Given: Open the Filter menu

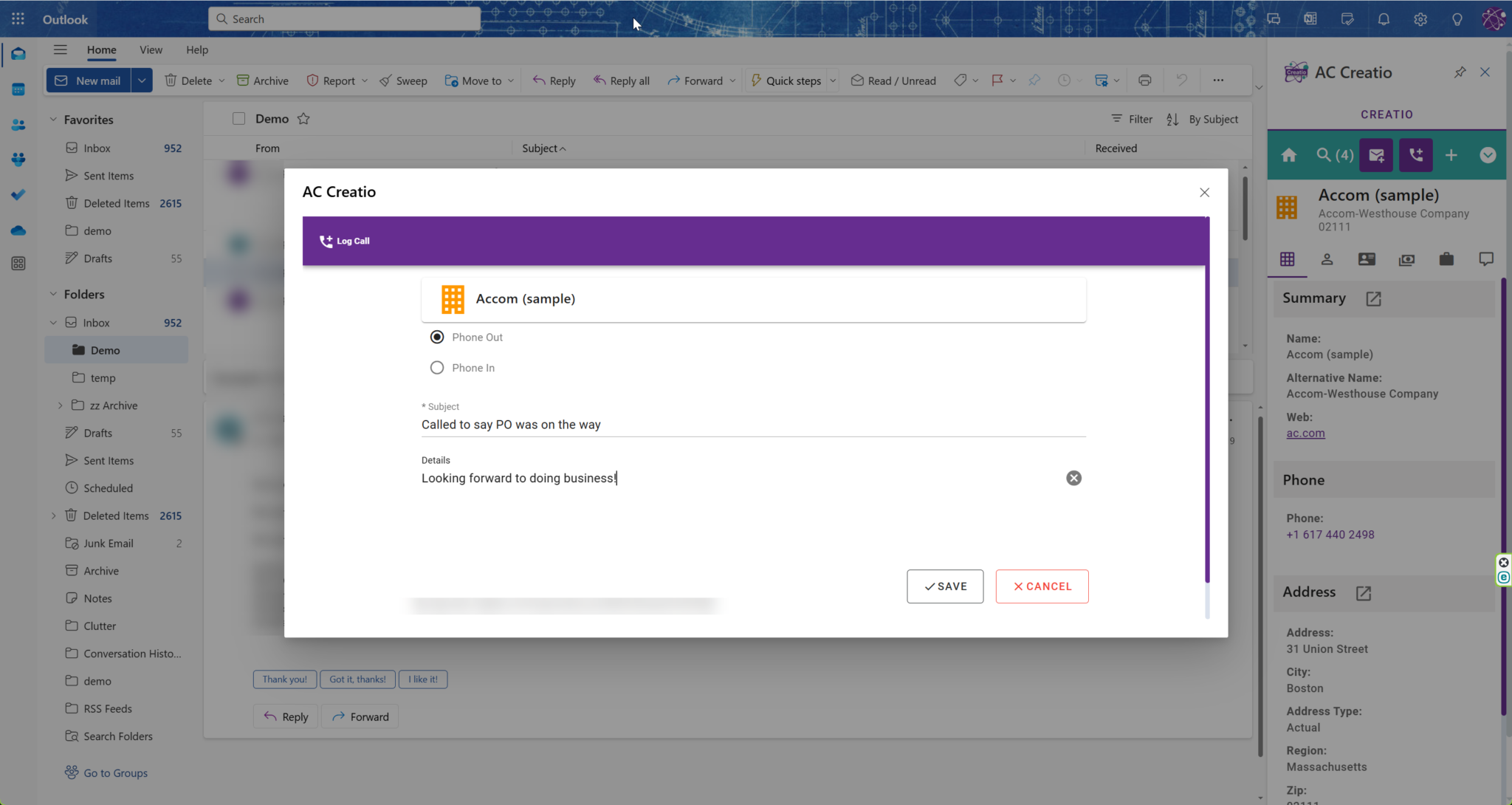Looking at the screenshot, I should click(1132, 119).
